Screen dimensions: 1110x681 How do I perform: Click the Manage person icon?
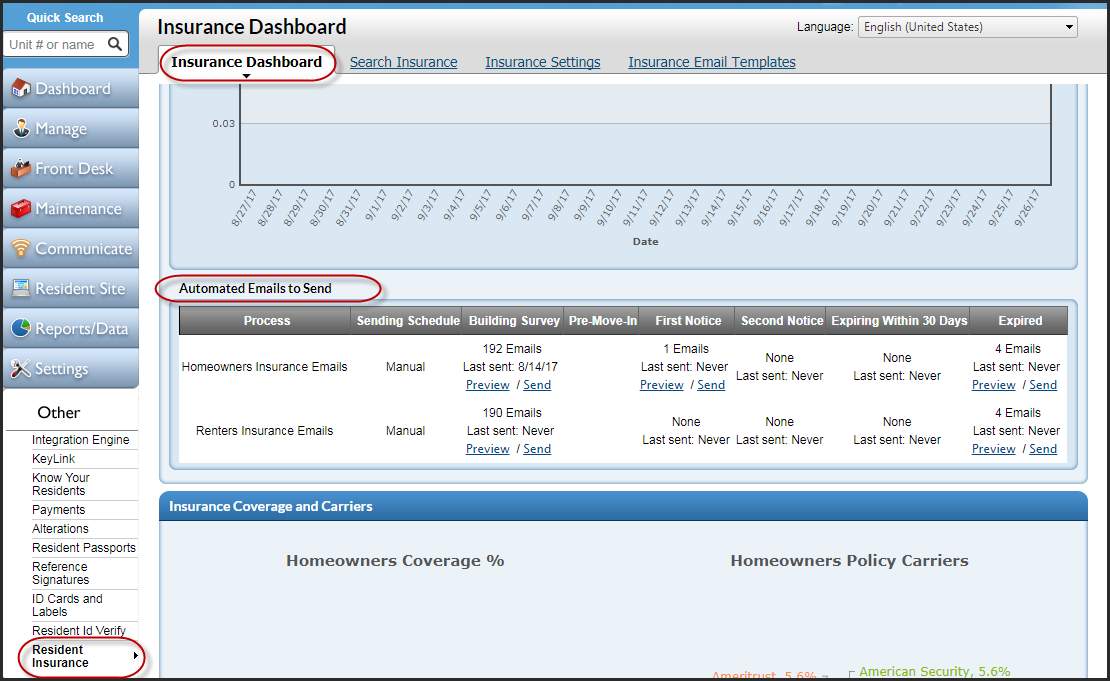click(21, 128)
